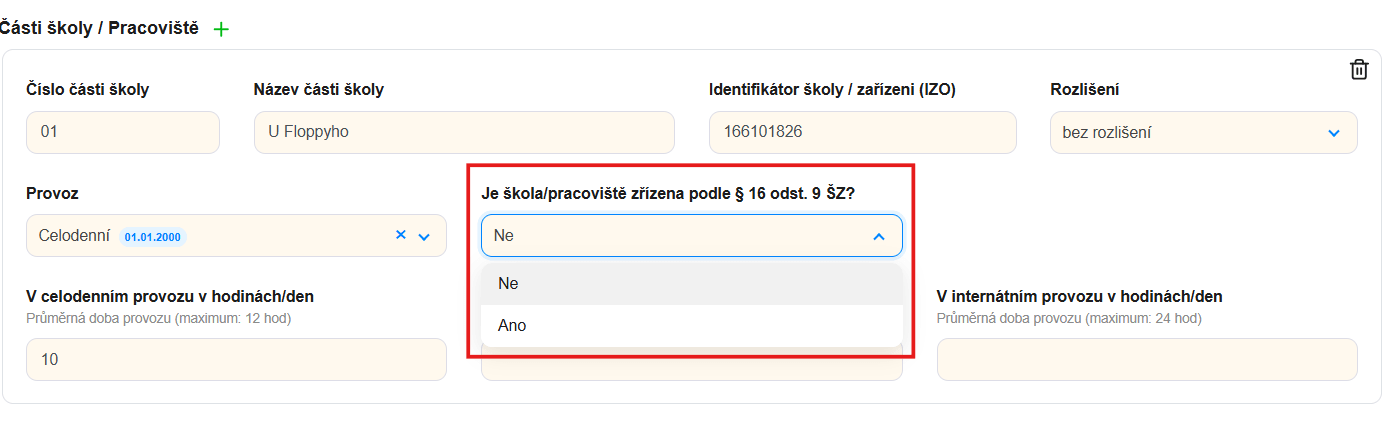Add a new school part with the green plus

point(221,29)
